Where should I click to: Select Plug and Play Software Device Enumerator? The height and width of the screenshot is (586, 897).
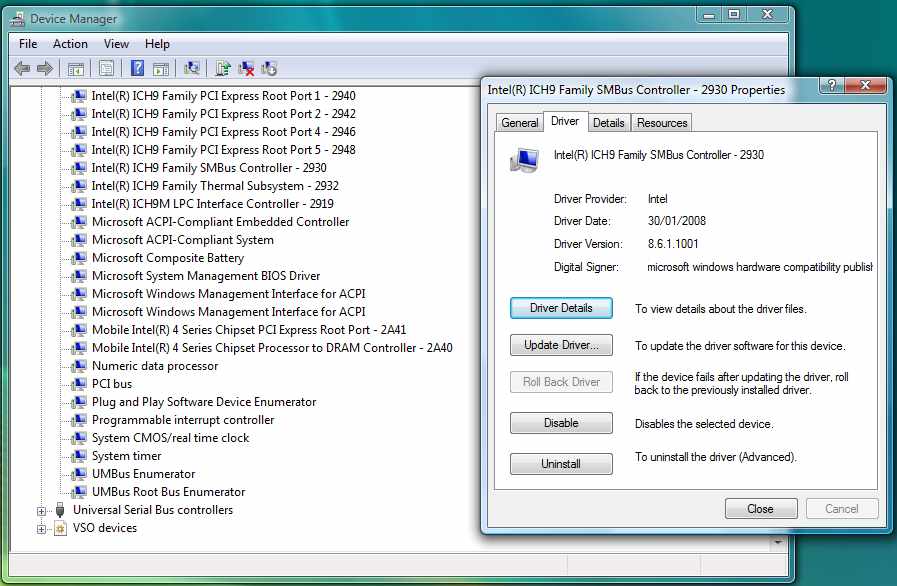click(x=204, y=402)
